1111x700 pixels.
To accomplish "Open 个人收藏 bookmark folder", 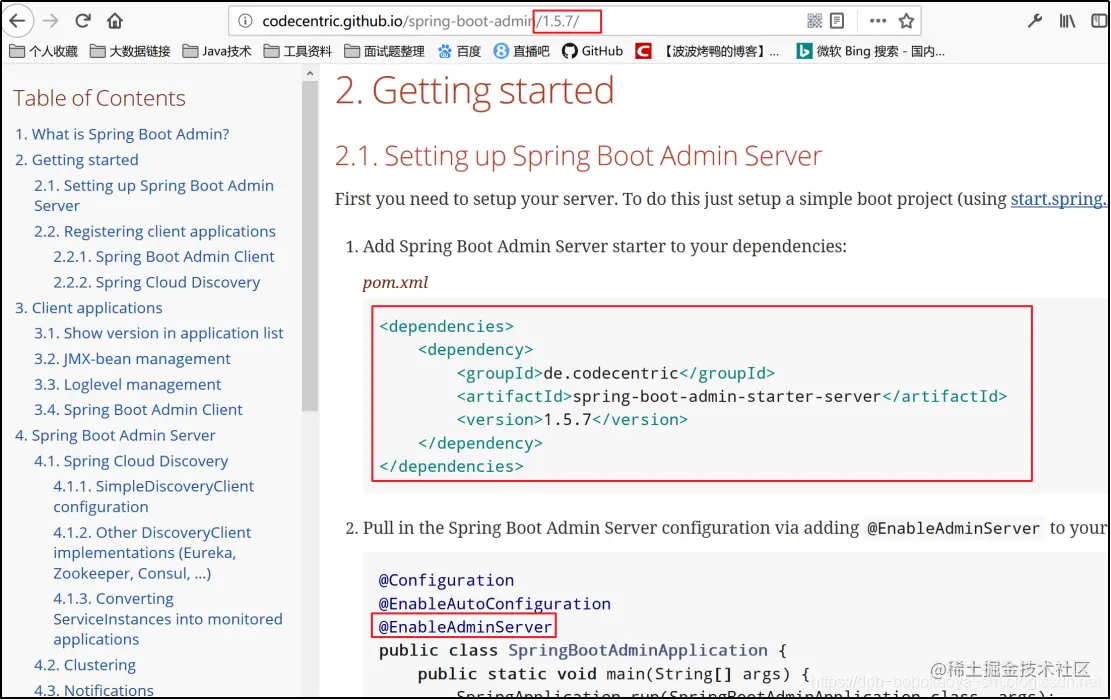I will coord(43,51).
